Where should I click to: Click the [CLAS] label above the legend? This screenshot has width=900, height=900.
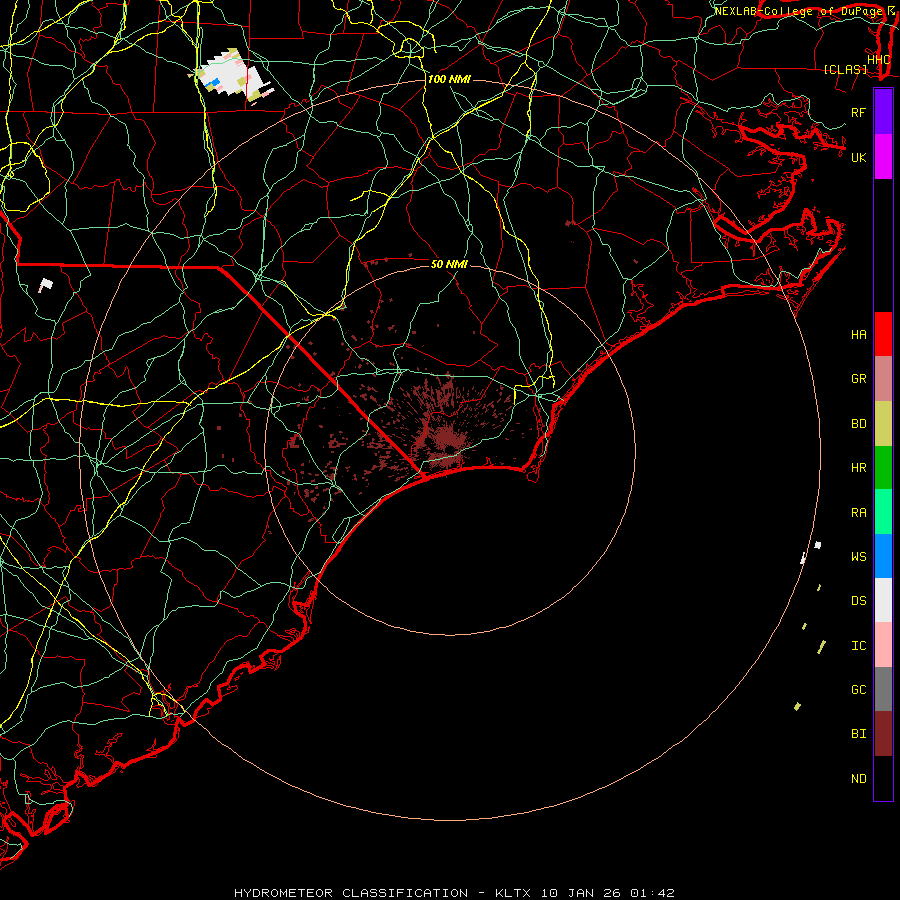(x=845, y=70)
